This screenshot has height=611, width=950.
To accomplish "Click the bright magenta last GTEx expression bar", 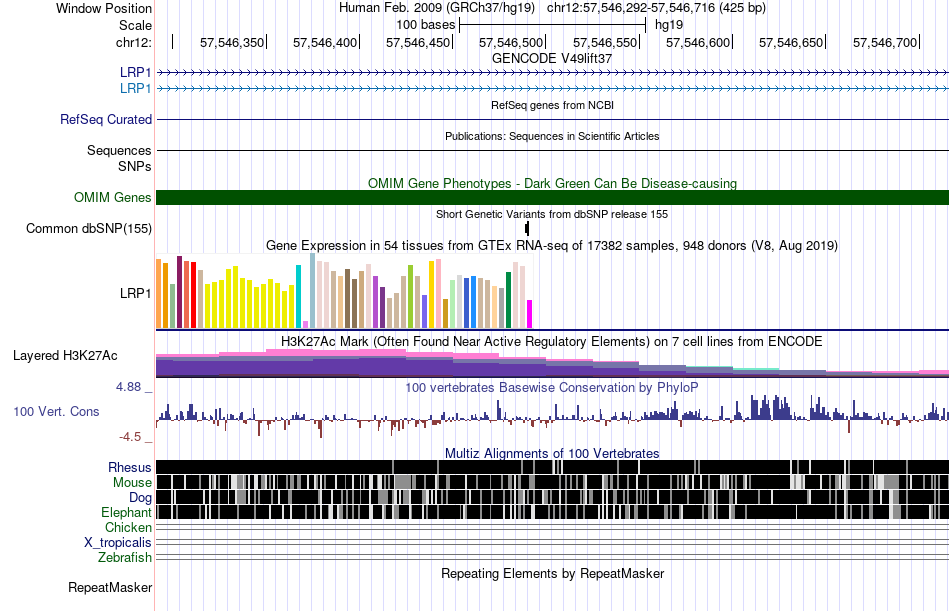I will click(530, 314).
